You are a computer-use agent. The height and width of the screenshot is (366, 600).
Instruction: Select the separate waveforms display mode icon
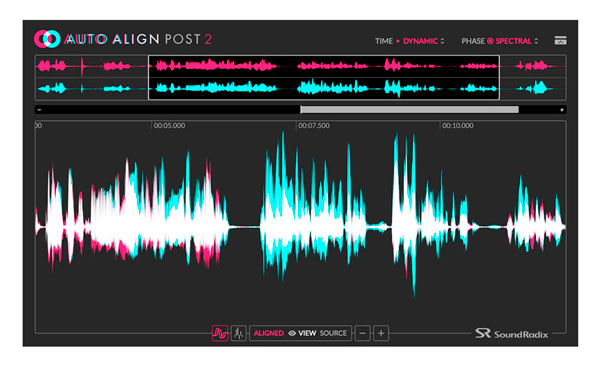pyautogui.click(x=239, y=333)
